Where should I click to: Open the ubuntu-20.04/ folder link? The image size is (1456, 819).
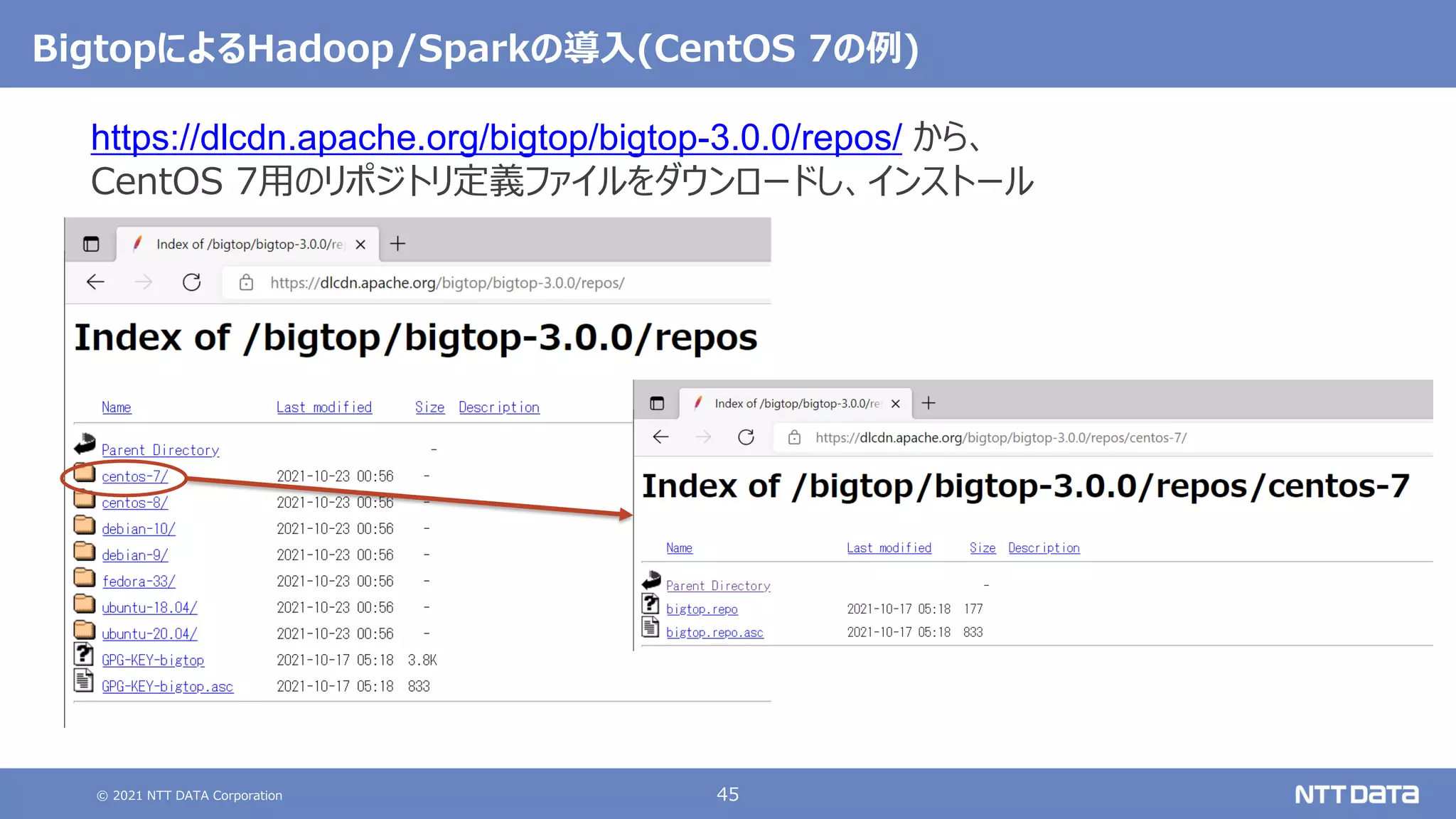tap(149, 634)
